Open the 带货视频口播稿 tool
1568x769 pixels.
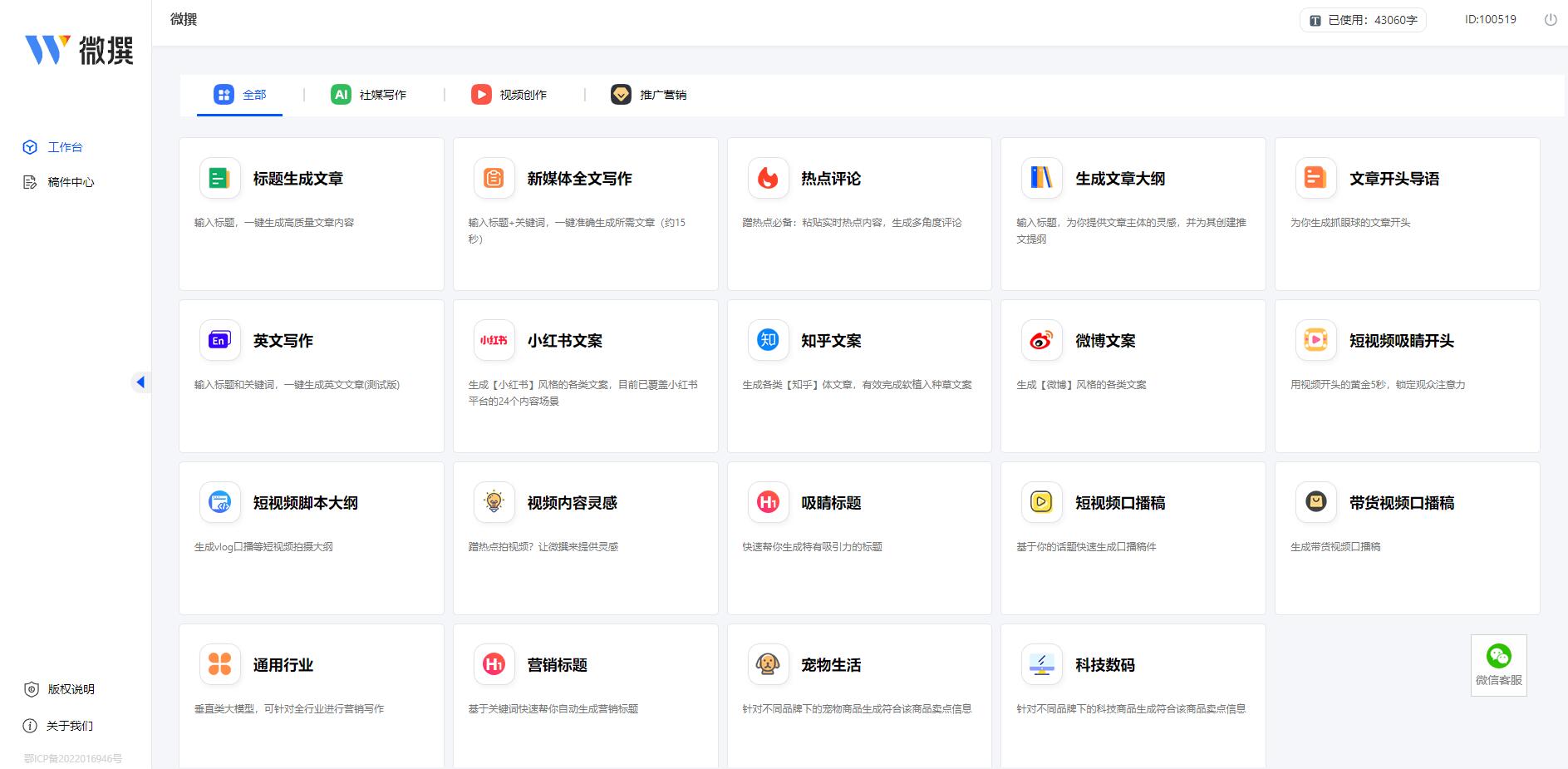pos(1315,501)
